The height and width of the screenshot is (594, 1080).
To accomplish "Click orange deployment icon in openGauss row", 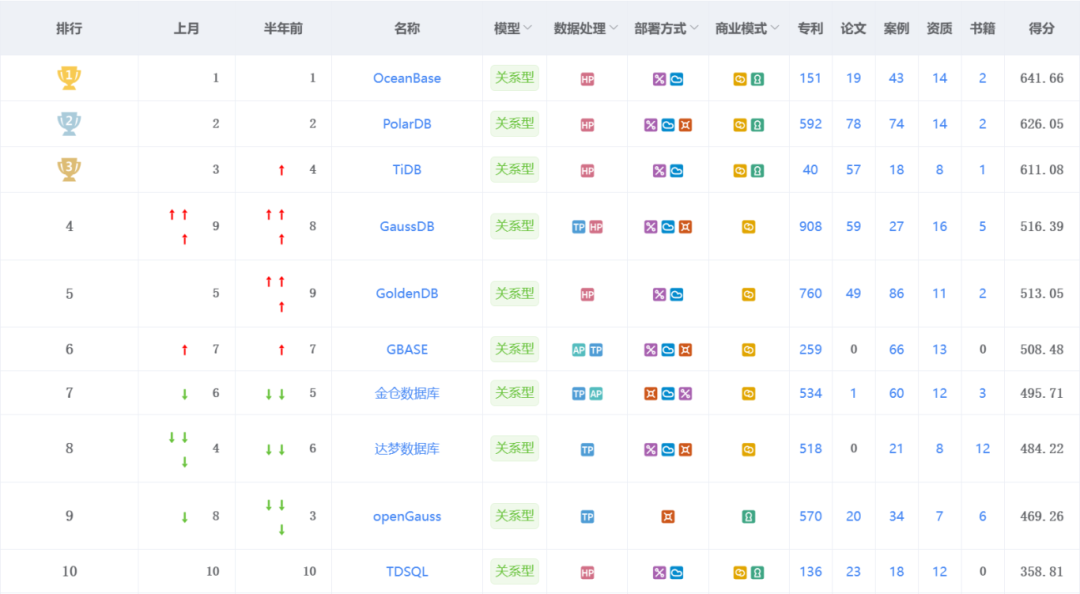I will 667,517.
